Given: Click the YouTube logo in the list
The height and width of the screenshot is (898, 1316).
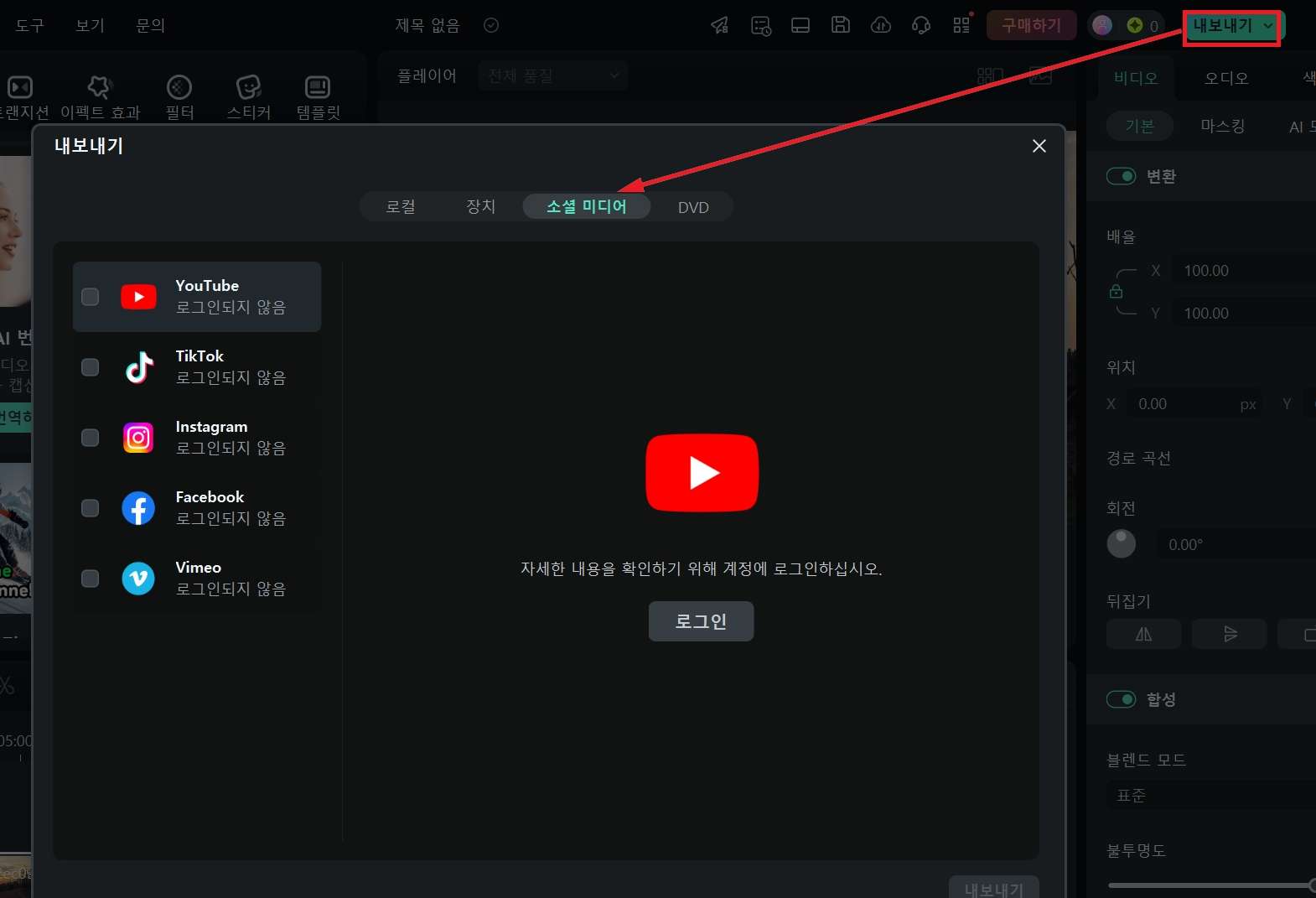Looking at the screenshot, I should pos(138,297).
